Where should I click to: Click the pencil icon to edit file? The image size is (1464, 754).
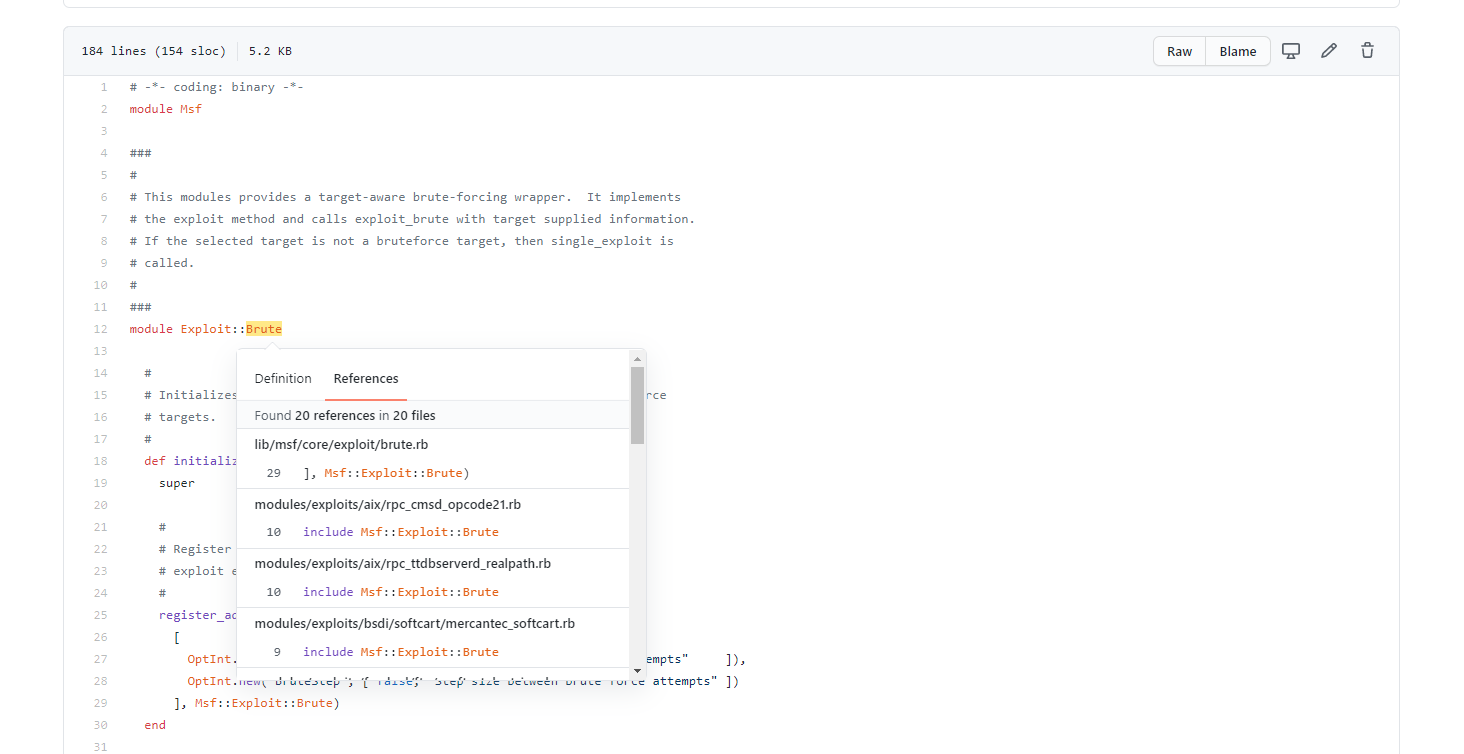click(1329, 51)
